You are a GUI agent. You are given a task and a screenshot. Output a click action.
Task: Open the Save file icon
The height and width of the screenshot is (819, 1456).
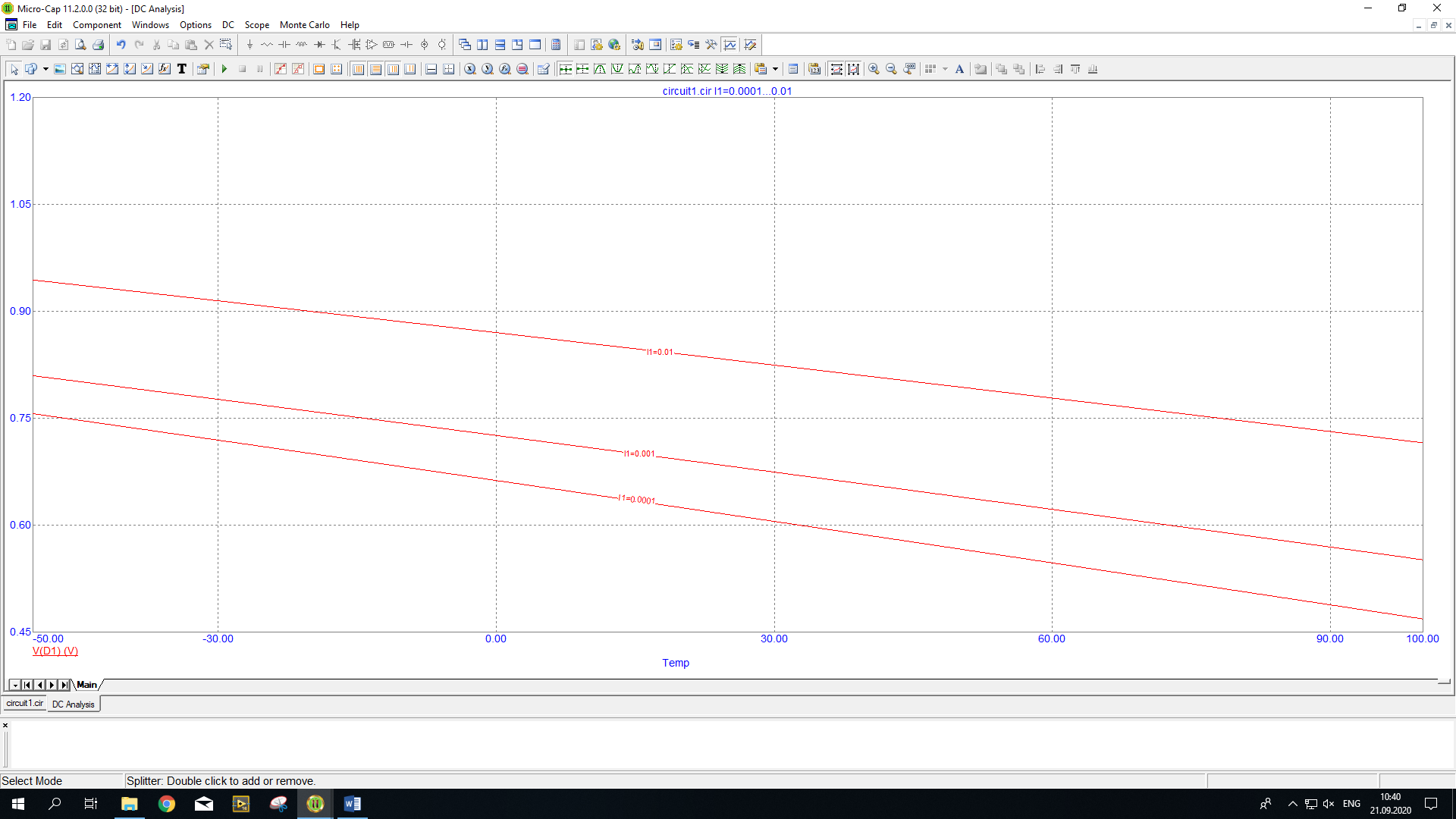45,45
